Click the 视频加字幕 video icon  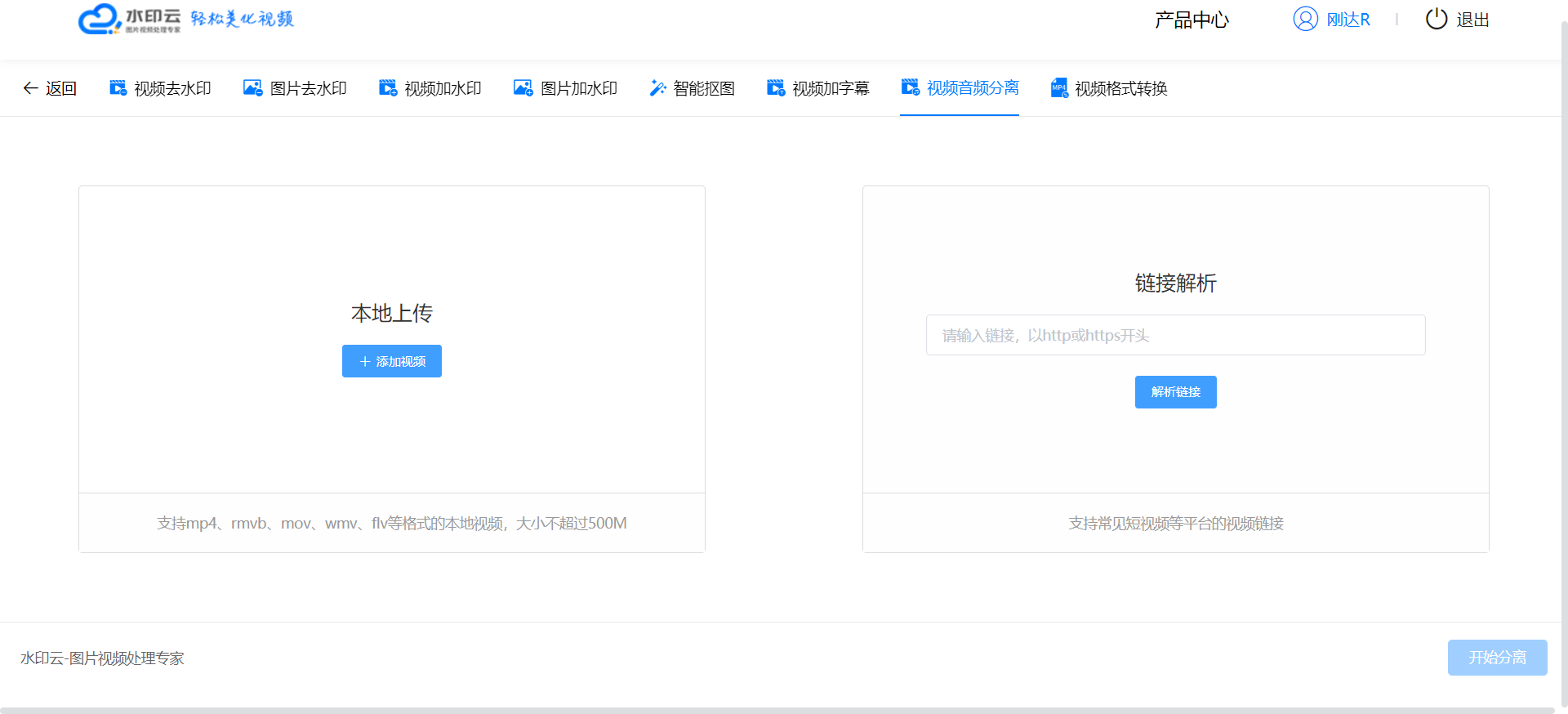776,88
